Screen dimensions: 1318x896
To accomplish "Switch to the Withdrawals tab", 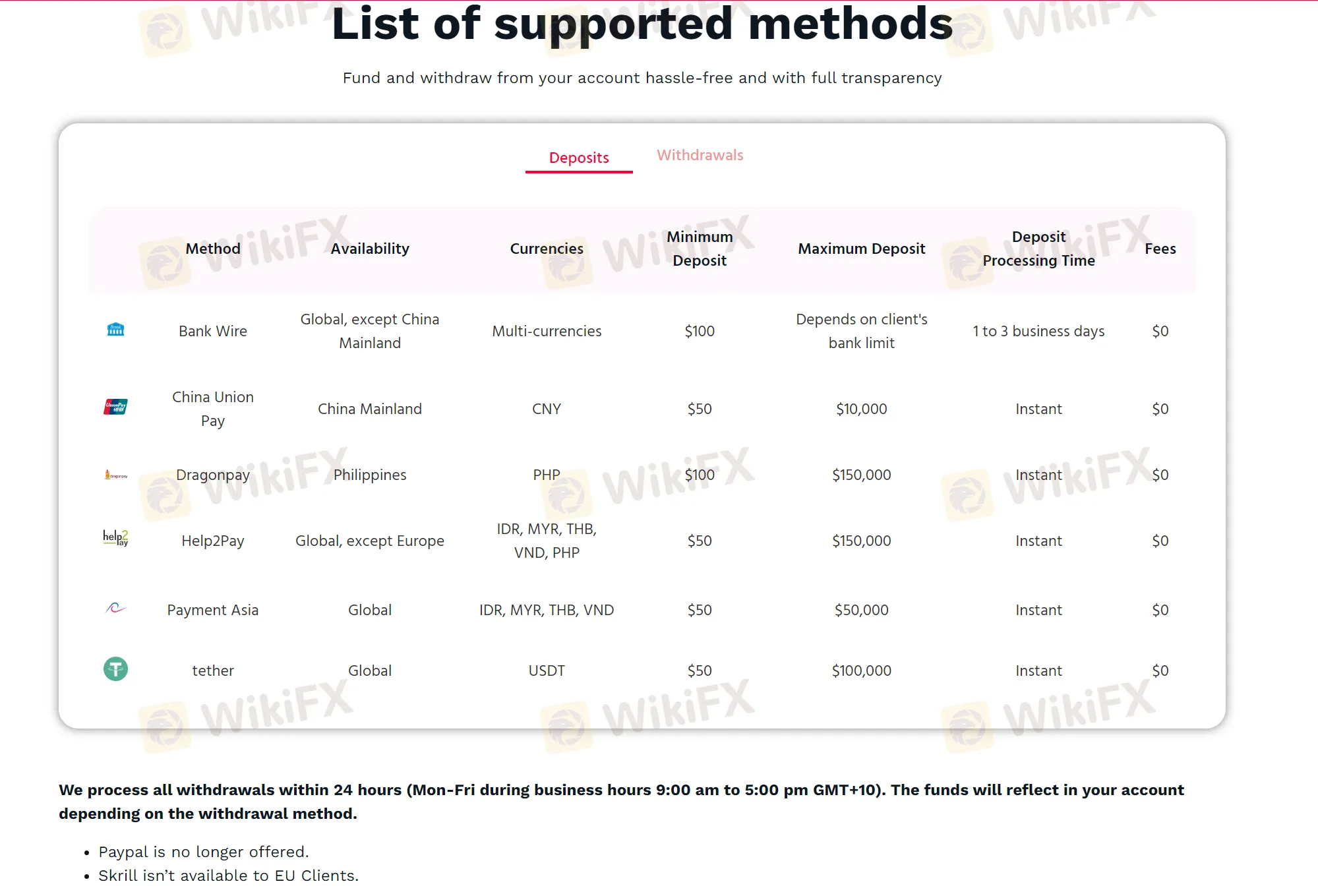I will tap(700, 155).
